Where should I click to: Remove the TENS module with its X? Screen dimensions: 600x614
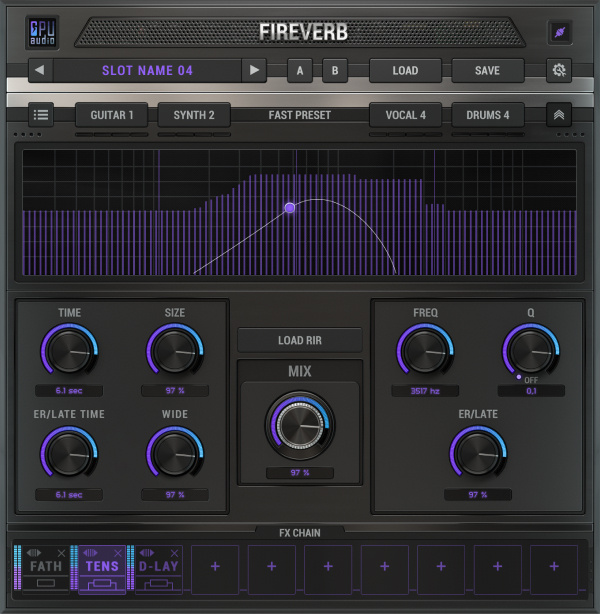click(x=118, y=553)
